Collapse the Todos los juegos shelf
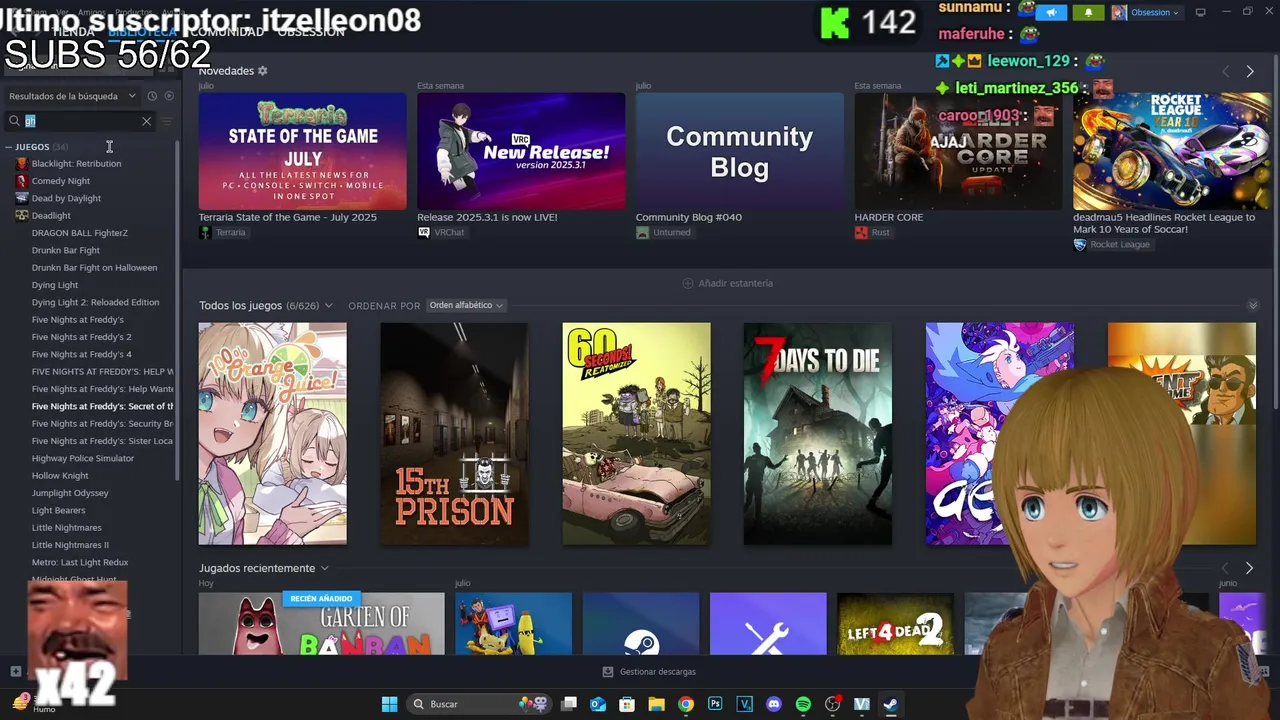 1252,306
